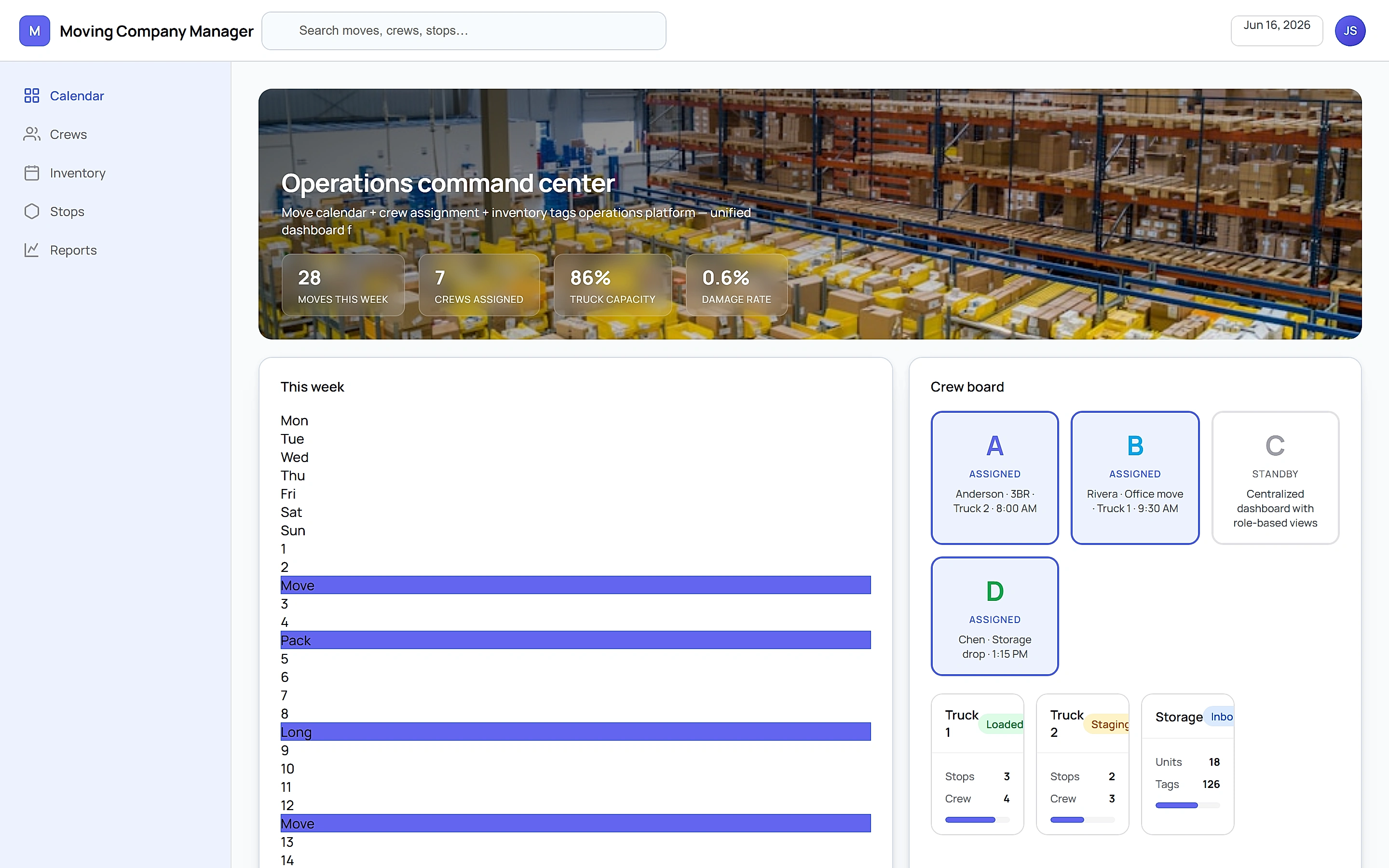Open crew D Chen storage drop card
Image resolution: width=1389 pixels, height=868 pixels.
[x=994, y=616]
